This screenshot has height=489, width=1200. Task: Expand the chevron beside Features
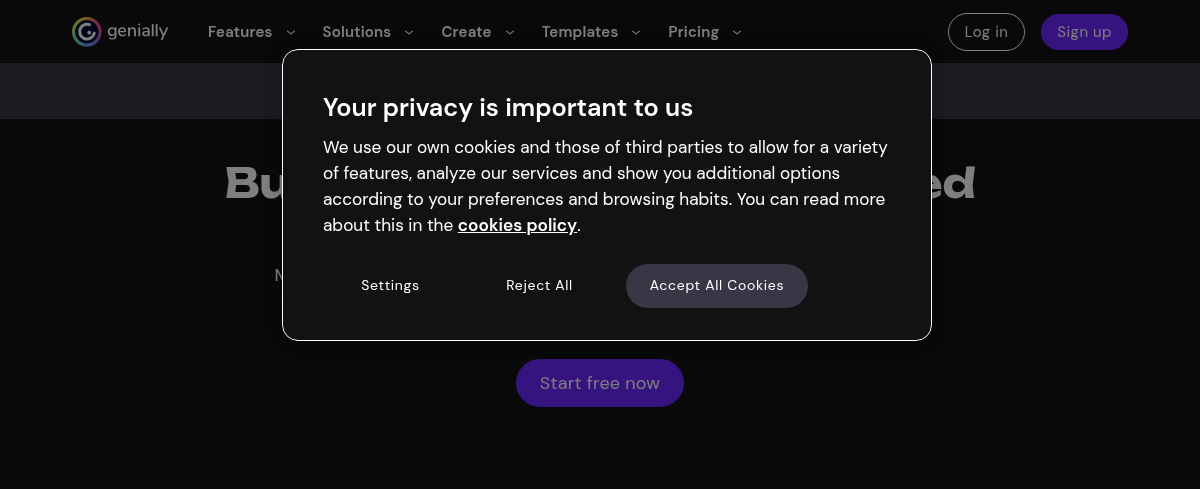pos(291,32)
